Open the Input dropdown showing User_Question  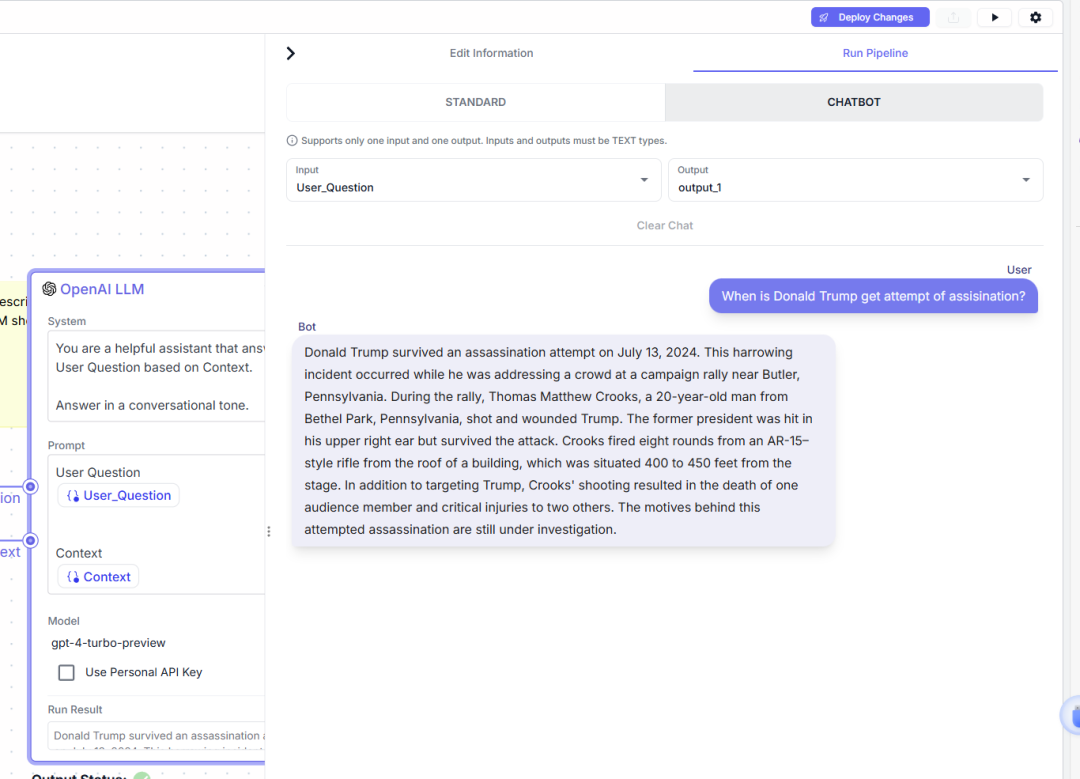(x=473, y=180)
